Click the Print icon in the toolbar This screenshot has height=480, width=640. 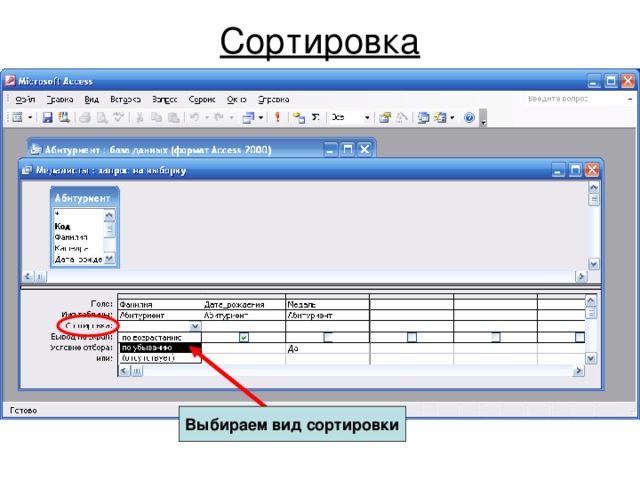click(x=86, y=118)
